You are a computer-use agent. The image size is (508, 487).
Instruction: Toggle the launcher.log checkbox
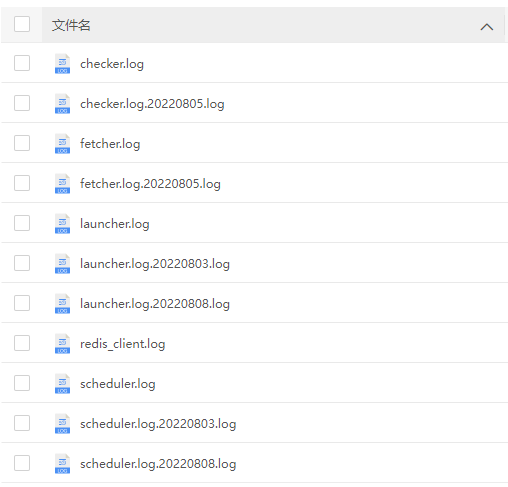point(22,223)
